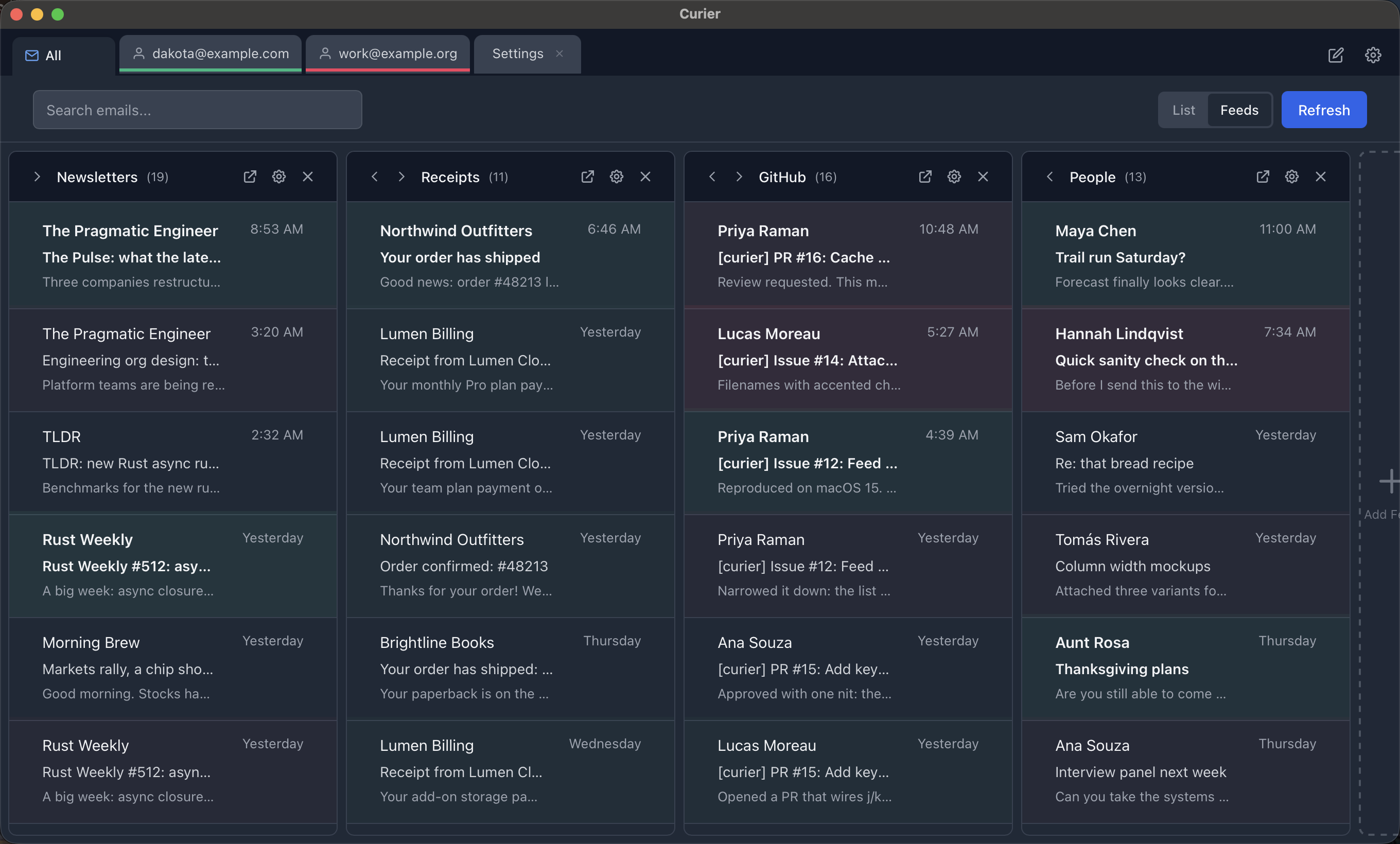This screenshot has width=1400, height=844.
Task: Open Engineering org design email
Action: pos(173,360)
